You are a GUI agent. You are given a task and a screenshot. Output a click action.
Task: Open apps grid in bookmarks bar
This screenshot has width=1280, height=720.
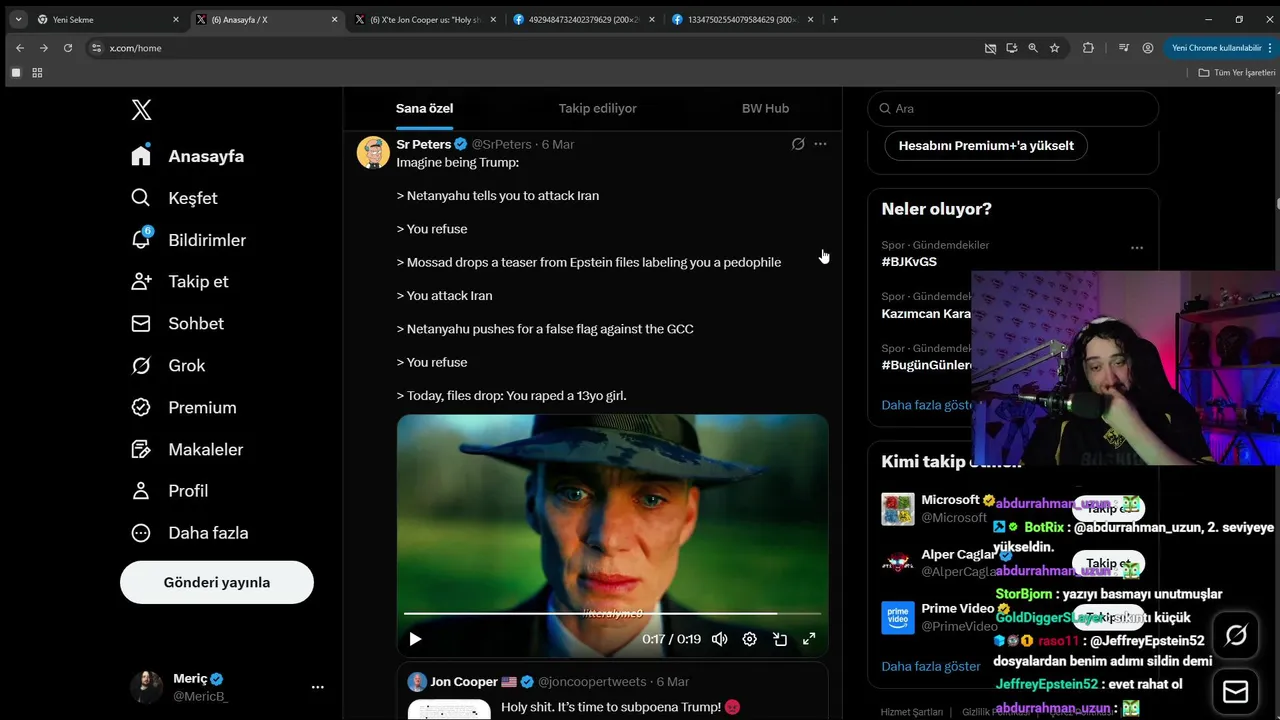[37, 72]
